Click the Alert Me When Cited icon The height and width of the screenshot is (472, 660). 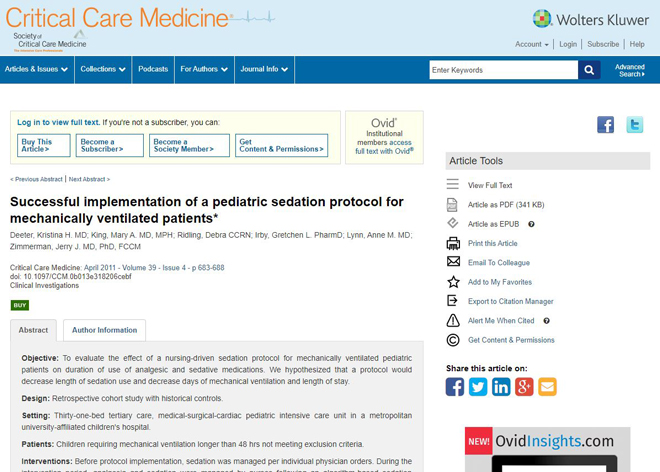click(453, 320)
